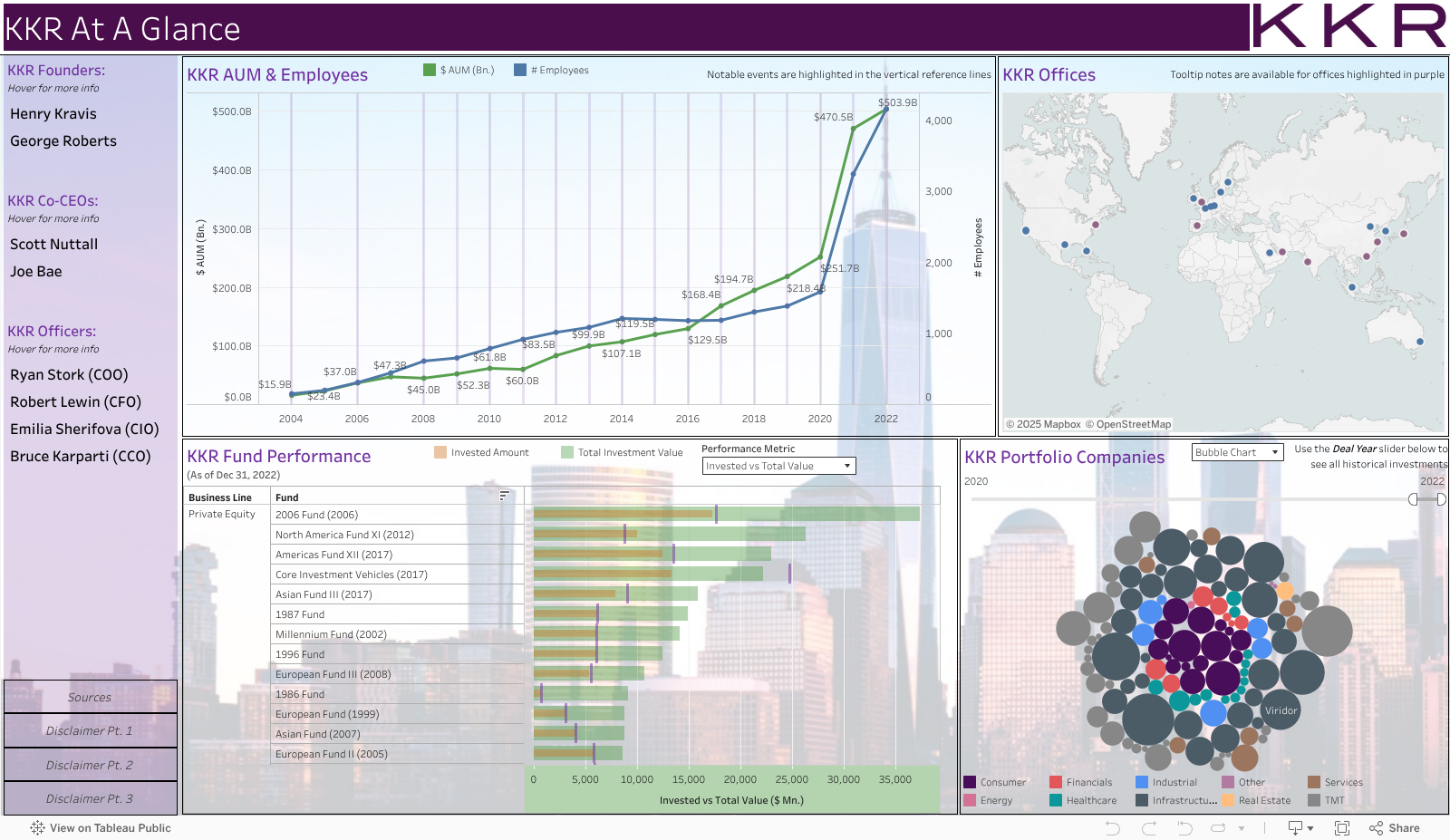Select the Industrial legend color

1142,782
